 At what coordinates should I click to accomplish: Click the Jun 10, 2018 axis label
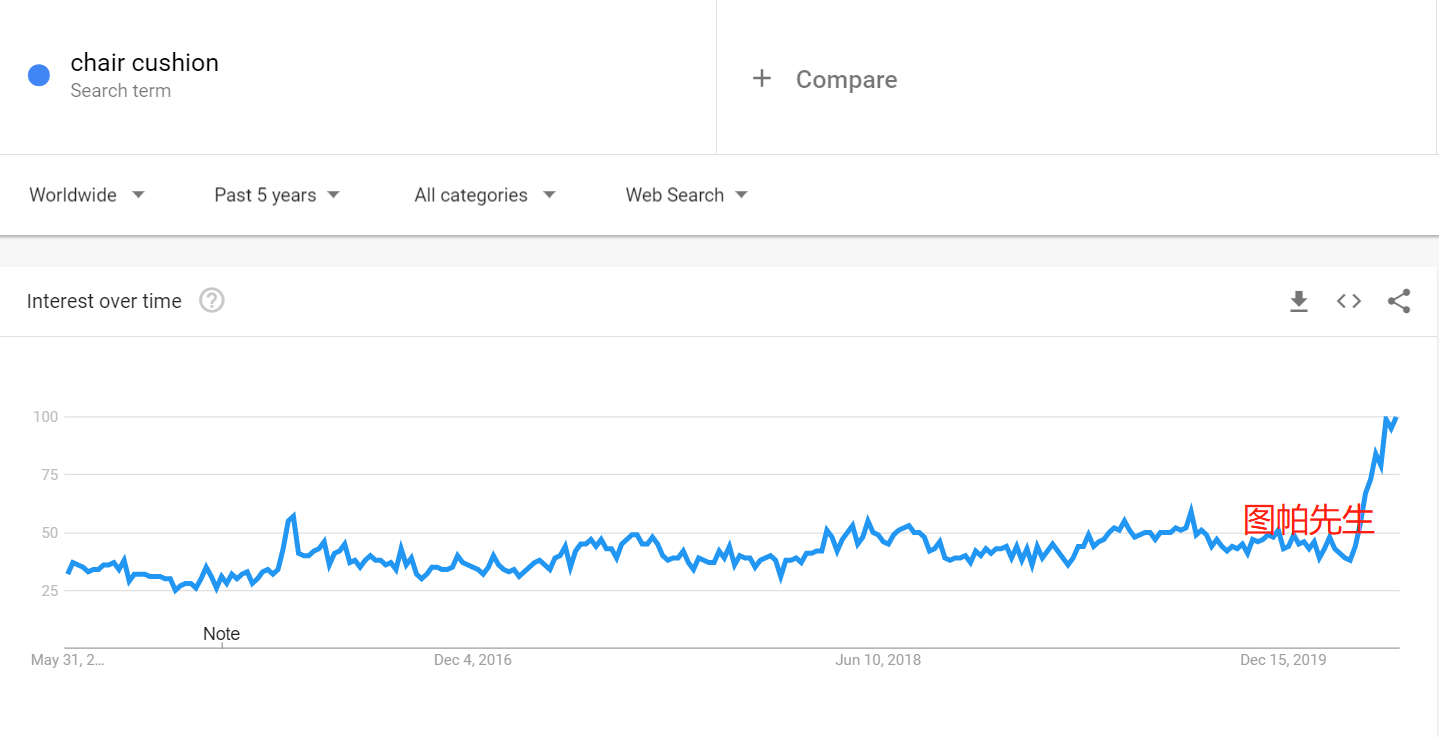pos(878,660)
